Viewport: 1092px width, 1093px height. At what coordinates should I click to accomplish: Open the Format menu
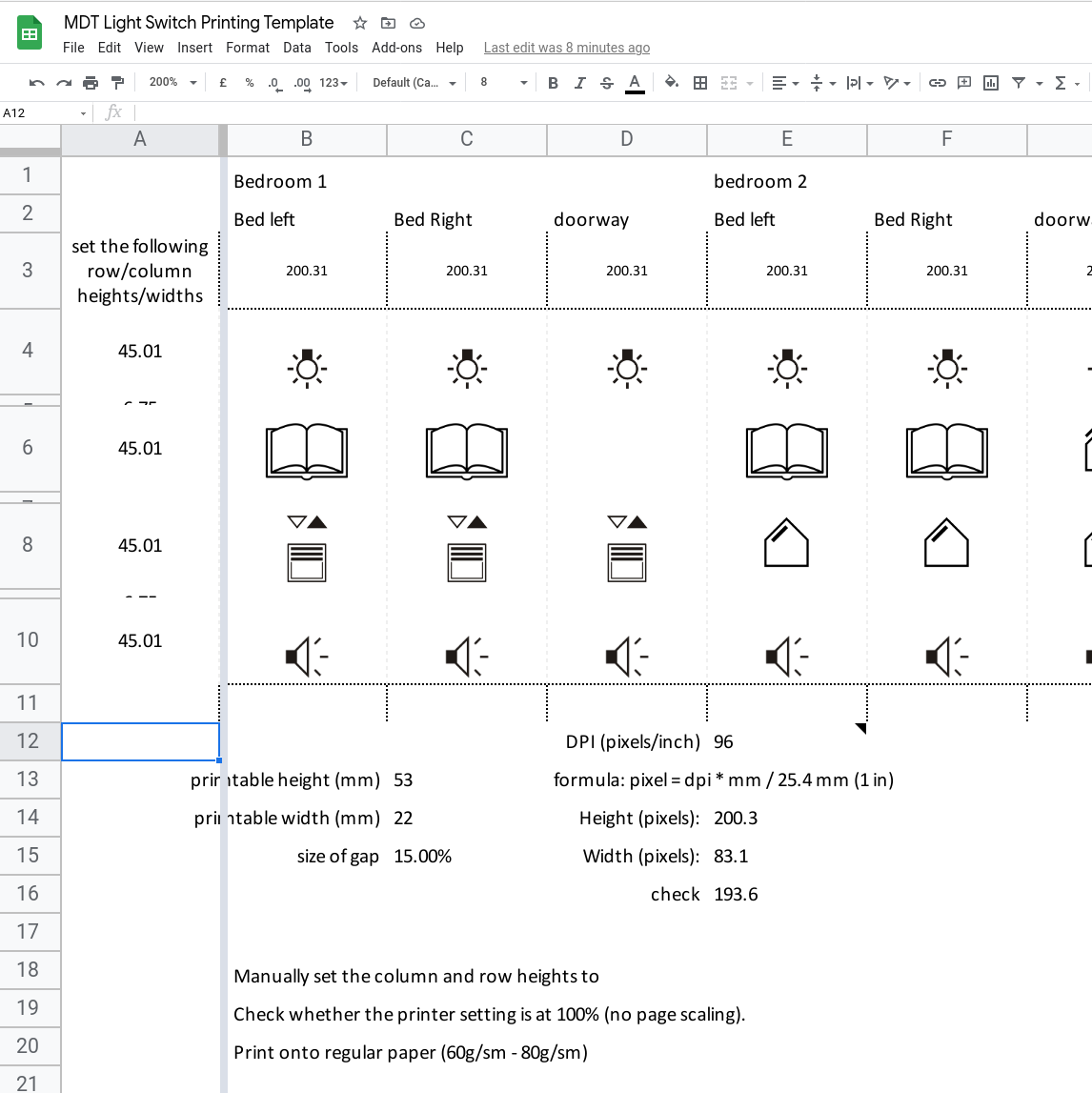coord(248,48)
